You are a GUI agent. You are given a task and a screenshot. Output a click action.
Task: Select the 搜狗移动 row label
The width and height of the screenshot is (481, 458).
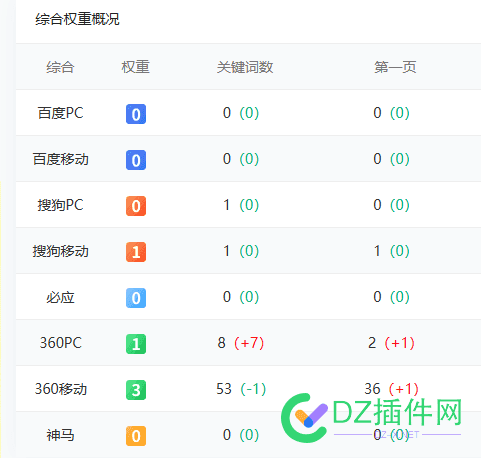(60, 251)
